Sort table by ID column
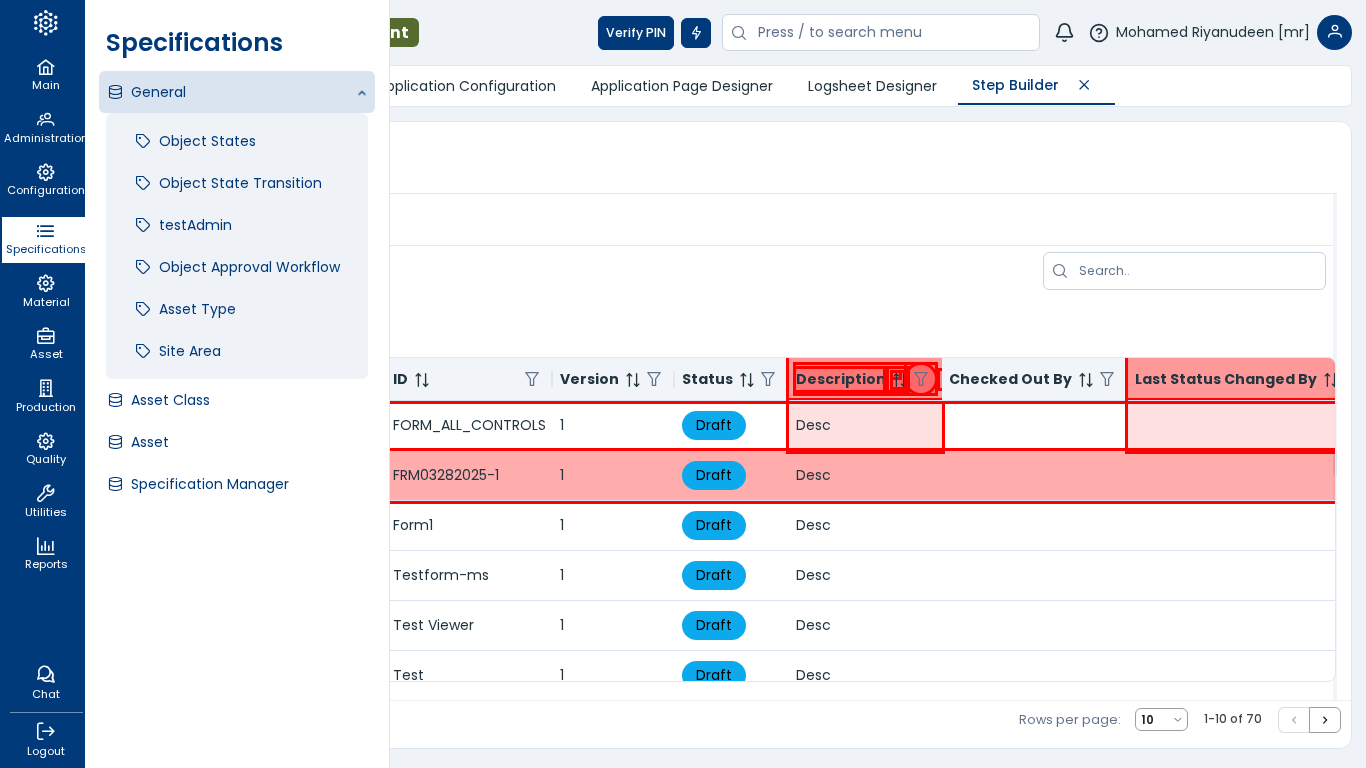The height and width of the screenshot is (768, 1366). (x=422, y=380)
